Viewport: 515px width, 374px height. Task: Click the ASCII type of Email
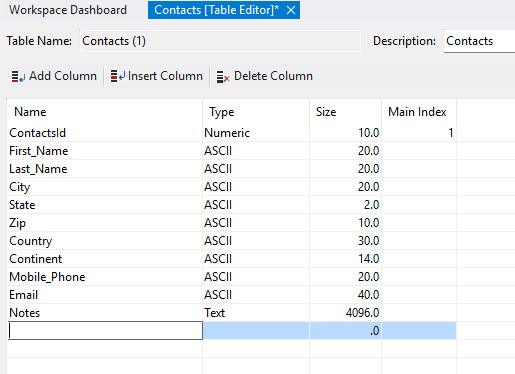click(x=256, y=295)
